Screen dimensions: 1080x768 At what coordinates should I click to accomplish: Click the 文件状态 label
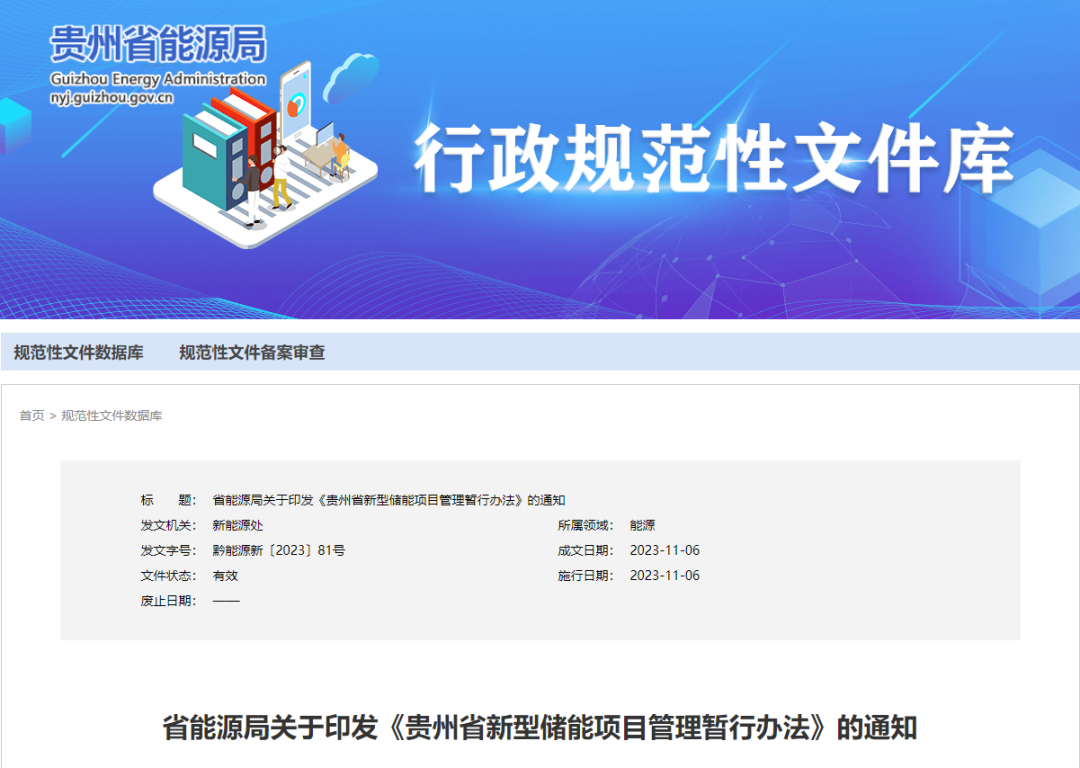[x=168, y=576]
